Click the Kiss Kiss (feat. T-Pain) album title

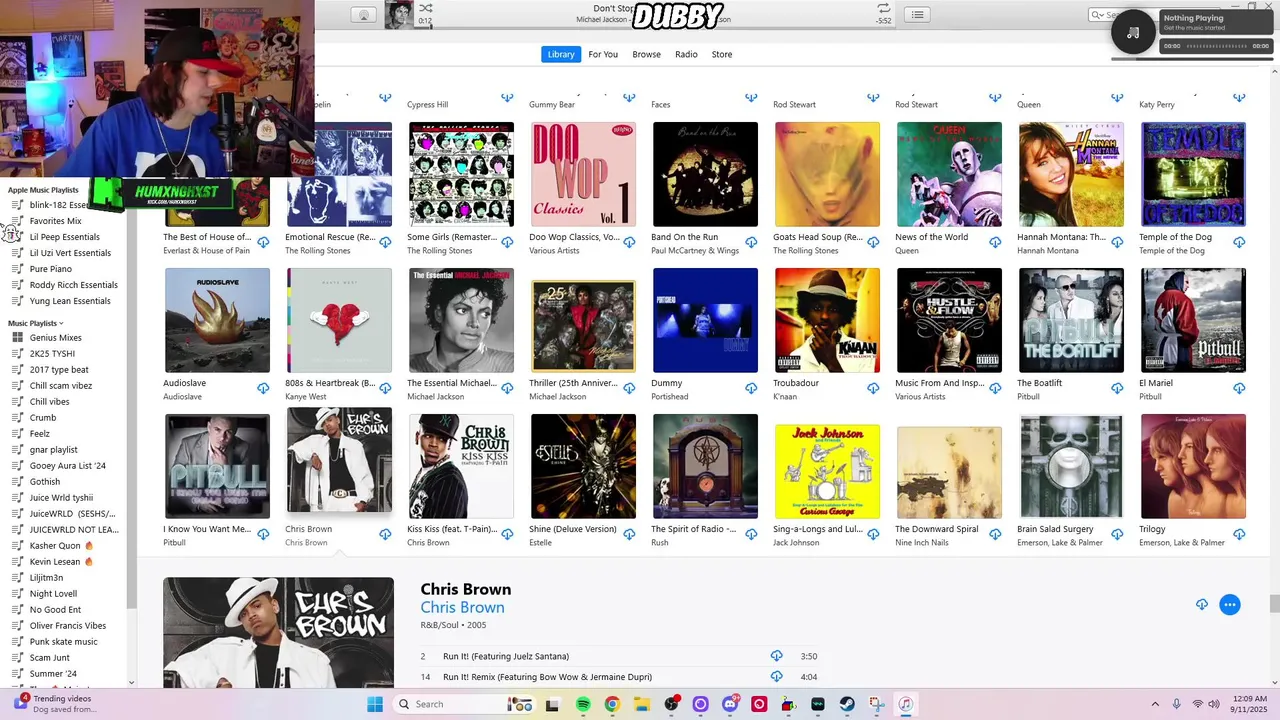451,529
